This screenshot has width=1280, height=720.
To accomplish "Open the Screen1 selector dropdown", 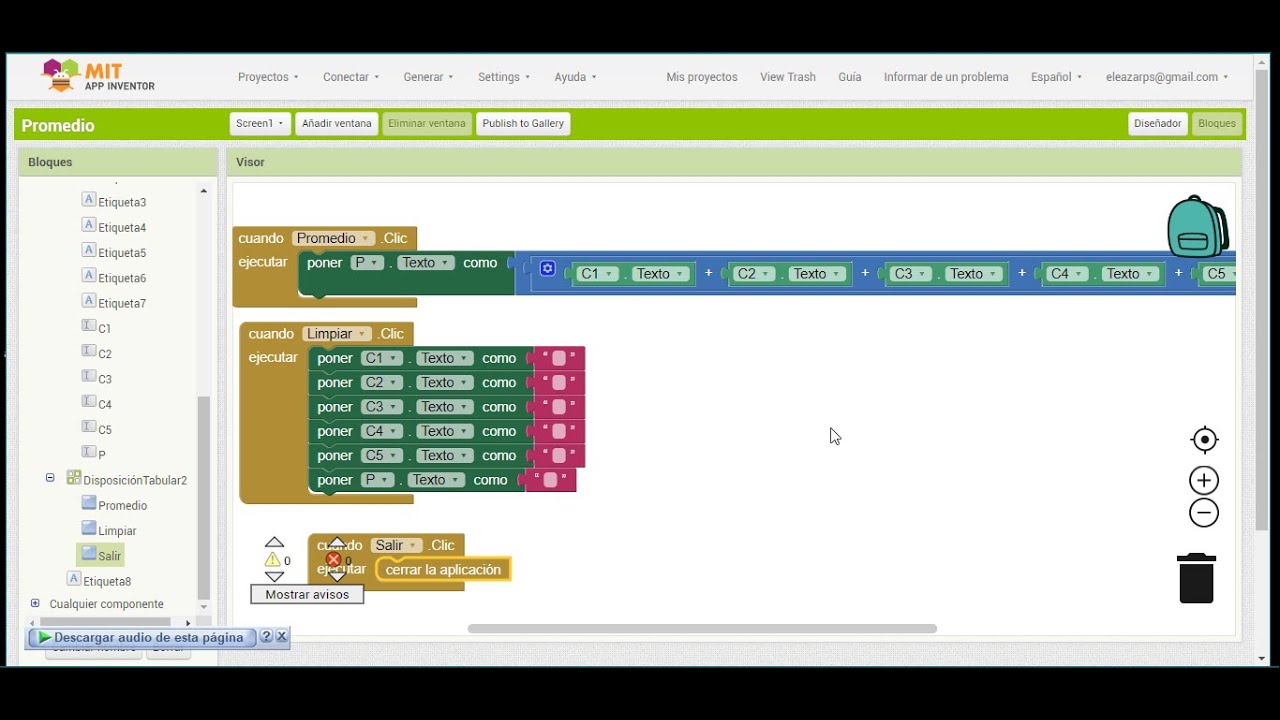I will (260, 123).
